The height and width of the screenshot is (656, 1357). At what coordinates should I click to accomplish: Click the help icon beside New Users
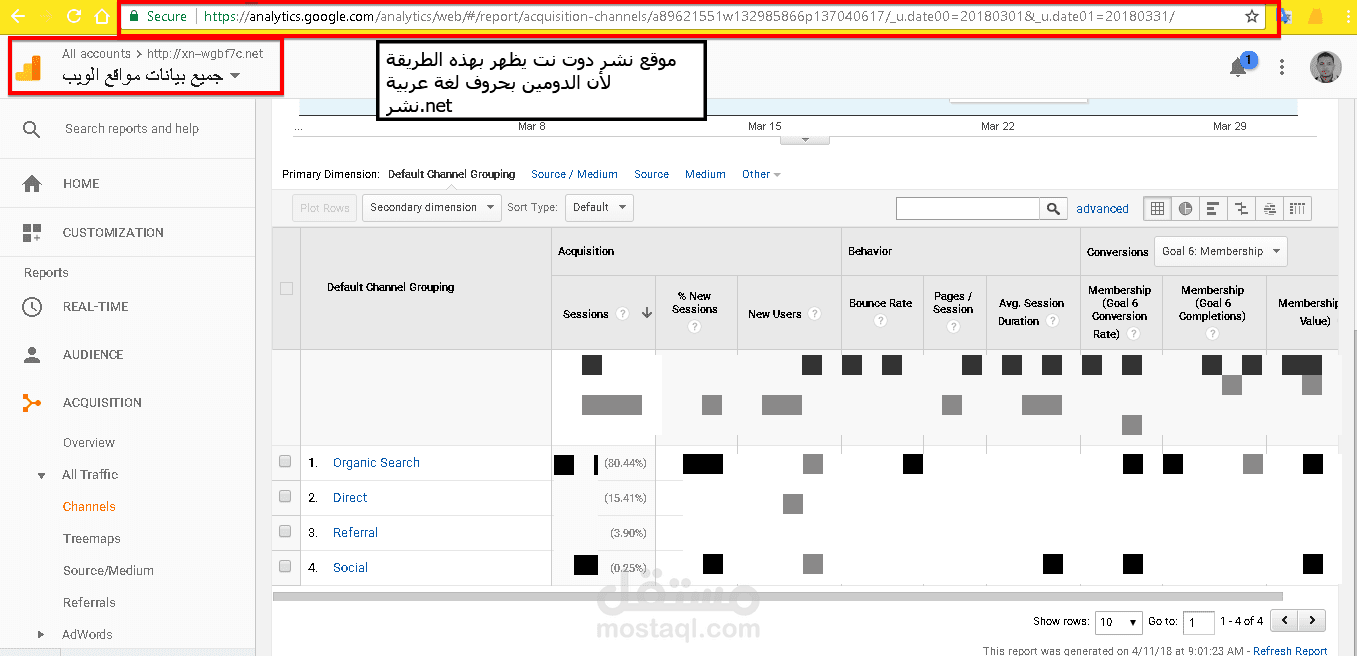click(814, 314)
